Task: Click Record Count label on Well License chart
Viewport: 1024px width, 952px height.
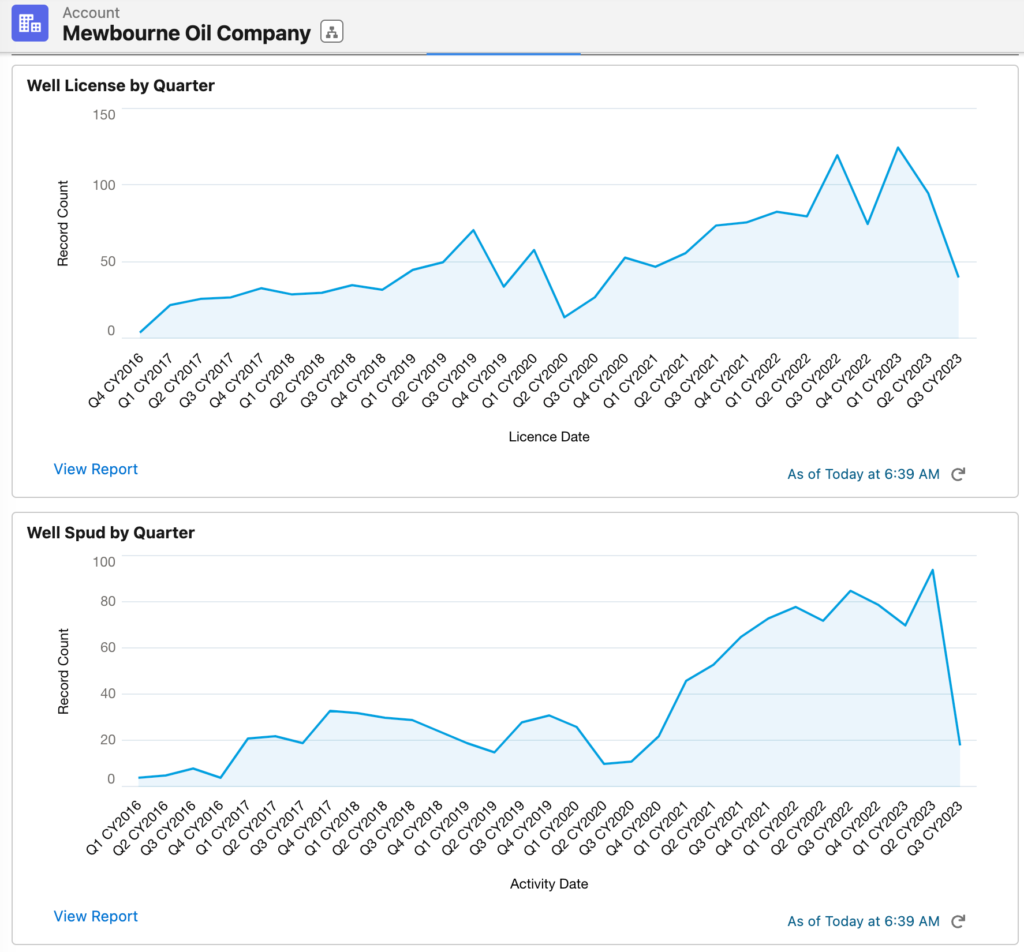Action: 63,224
